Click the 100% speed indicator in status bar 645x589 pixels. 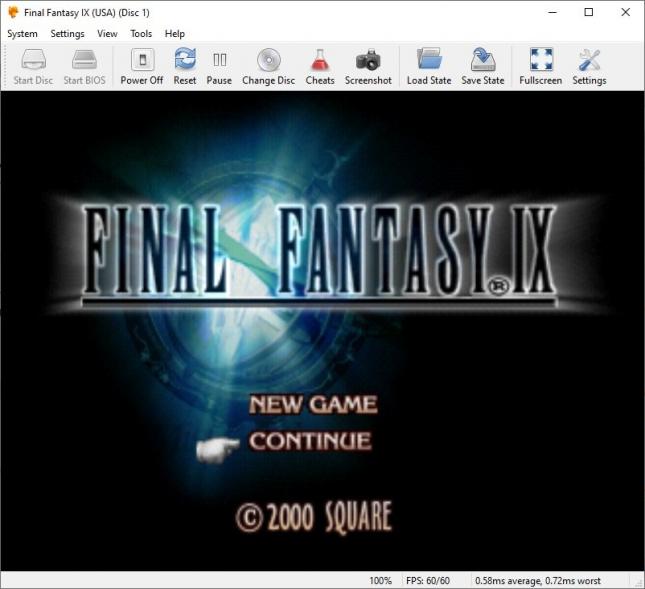(x=381, y=580)
